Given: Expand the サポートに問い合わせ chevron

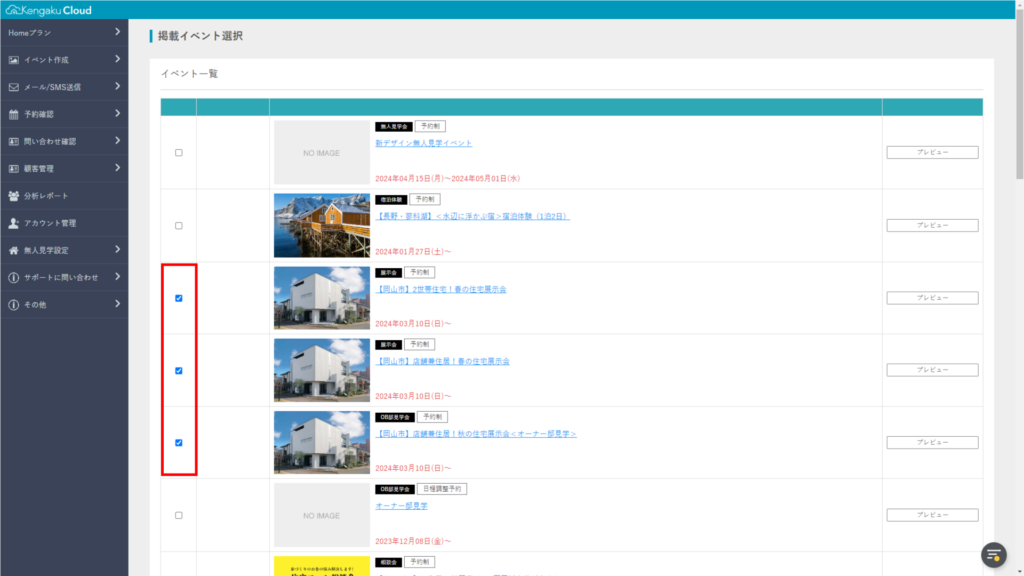Looking at the screenshot, I should (118, 277).
